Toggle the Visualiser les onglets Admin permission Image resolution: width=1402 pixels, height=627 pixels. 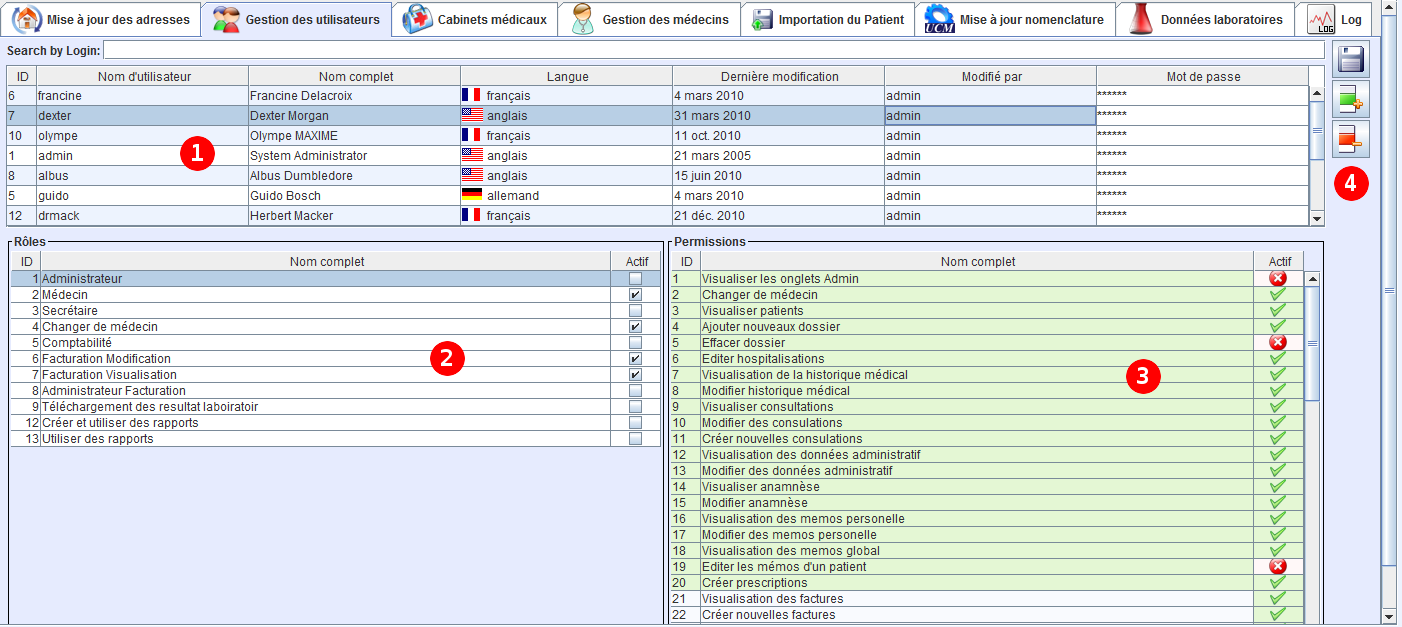point(1277,279)
